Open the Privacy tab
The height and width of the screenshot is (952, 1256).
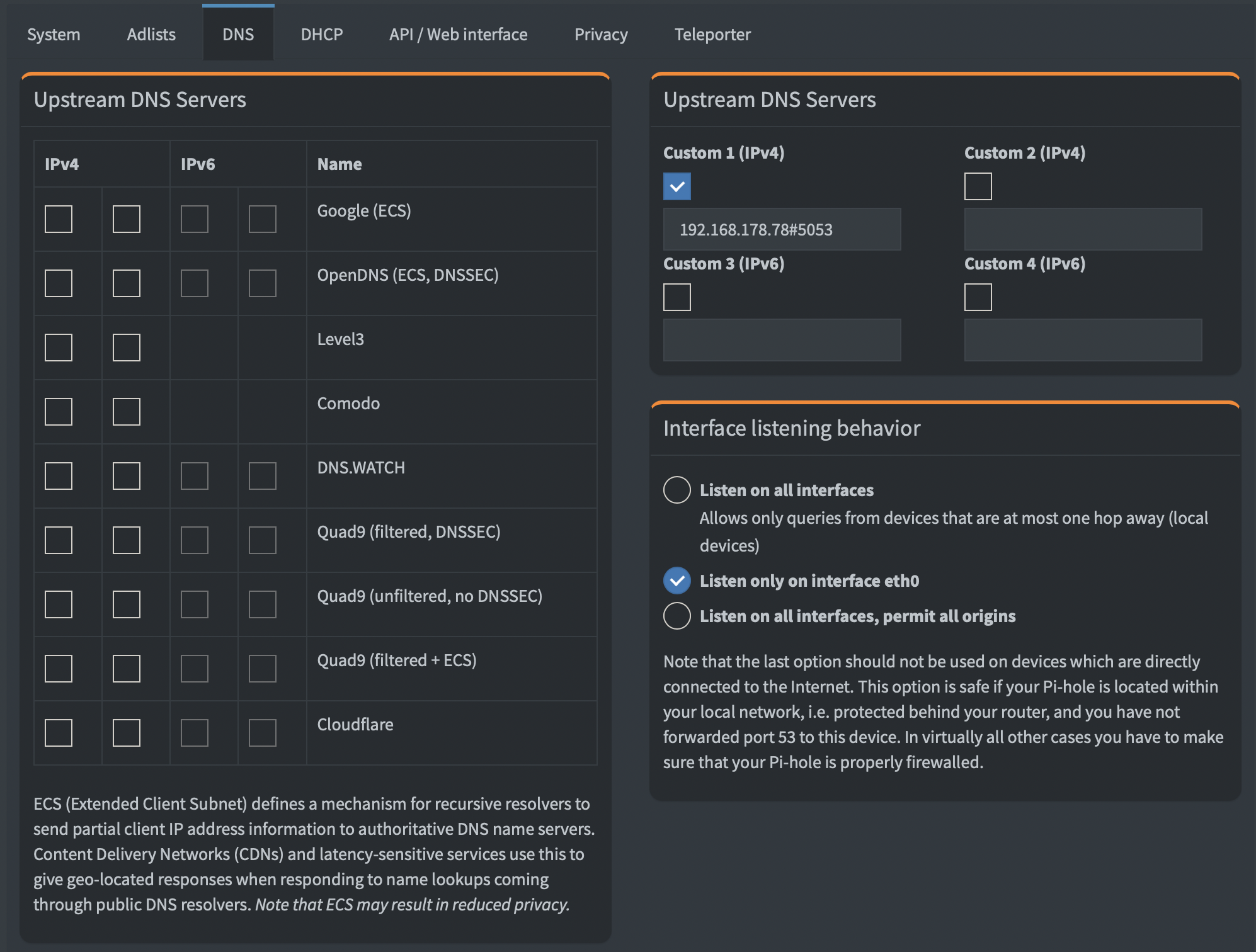click(x=601, y=35)
